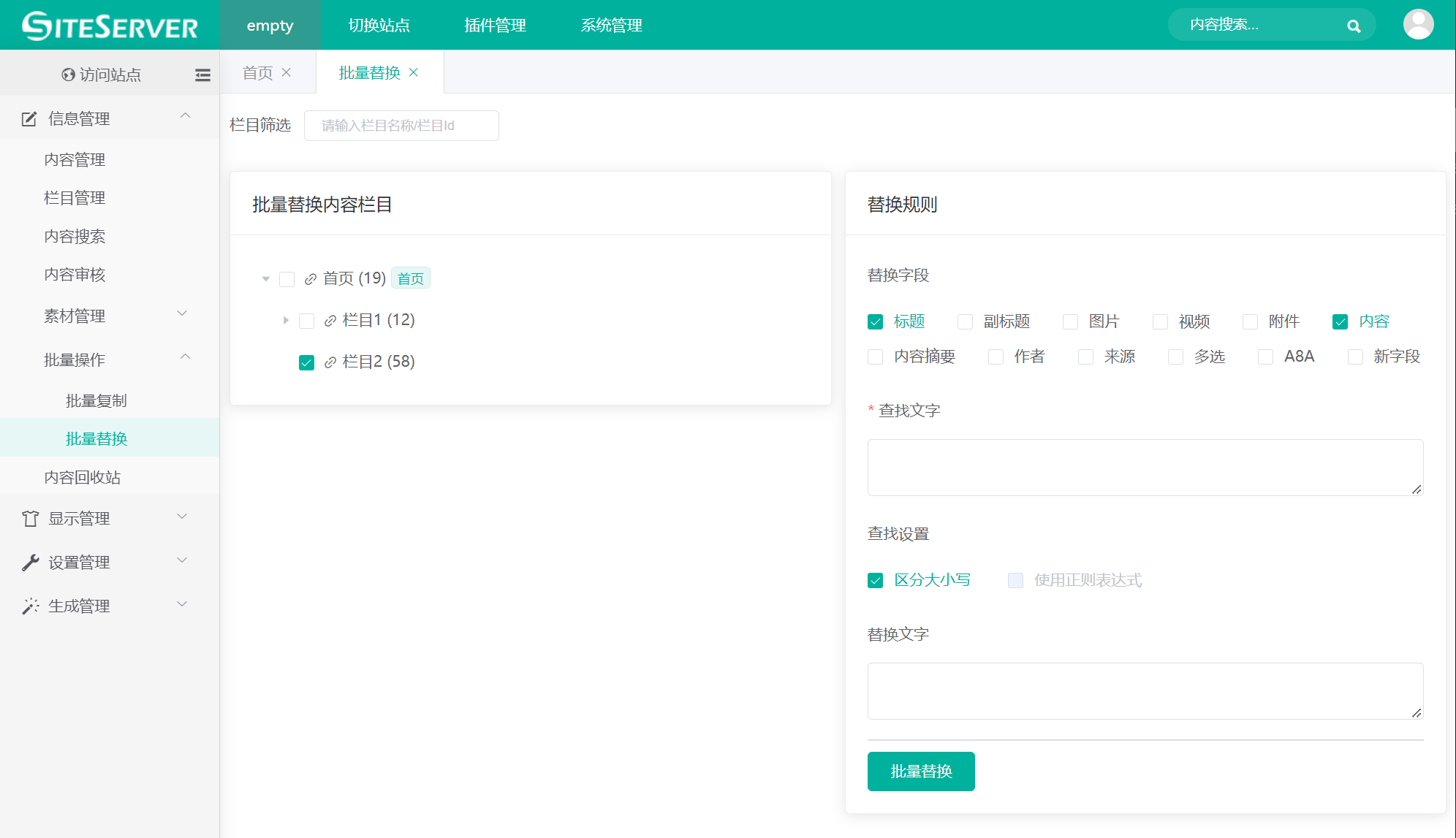The image size is (1456, 838).
Task: Collapse sidebar with the hamburger icon
Action: coord(202,75)
